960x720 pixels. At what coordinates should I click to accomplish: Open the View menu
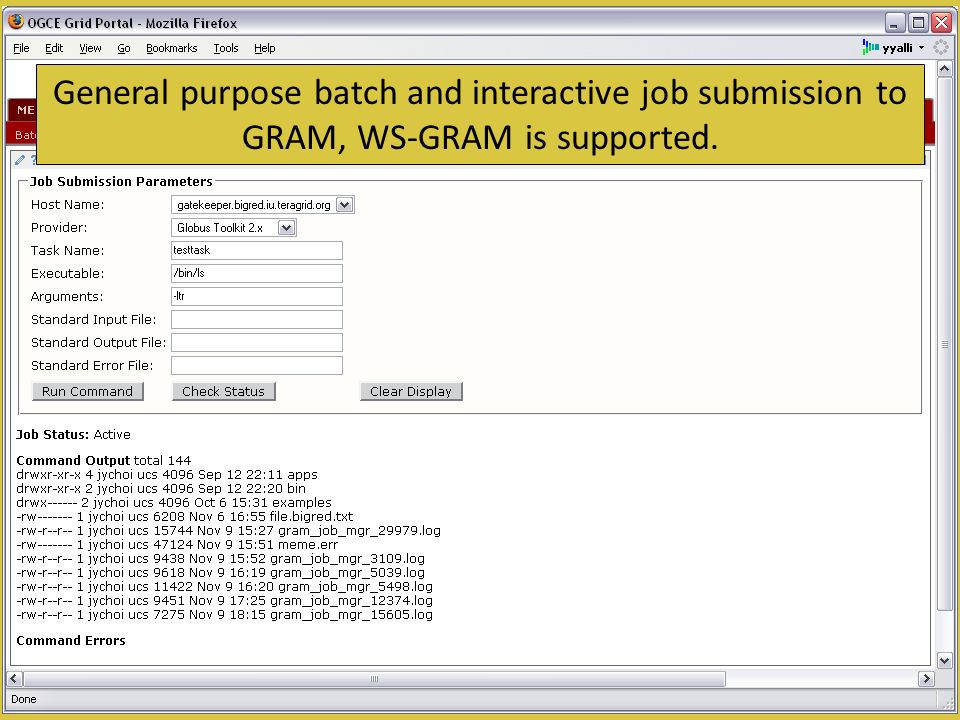click(x=90, y=48)
